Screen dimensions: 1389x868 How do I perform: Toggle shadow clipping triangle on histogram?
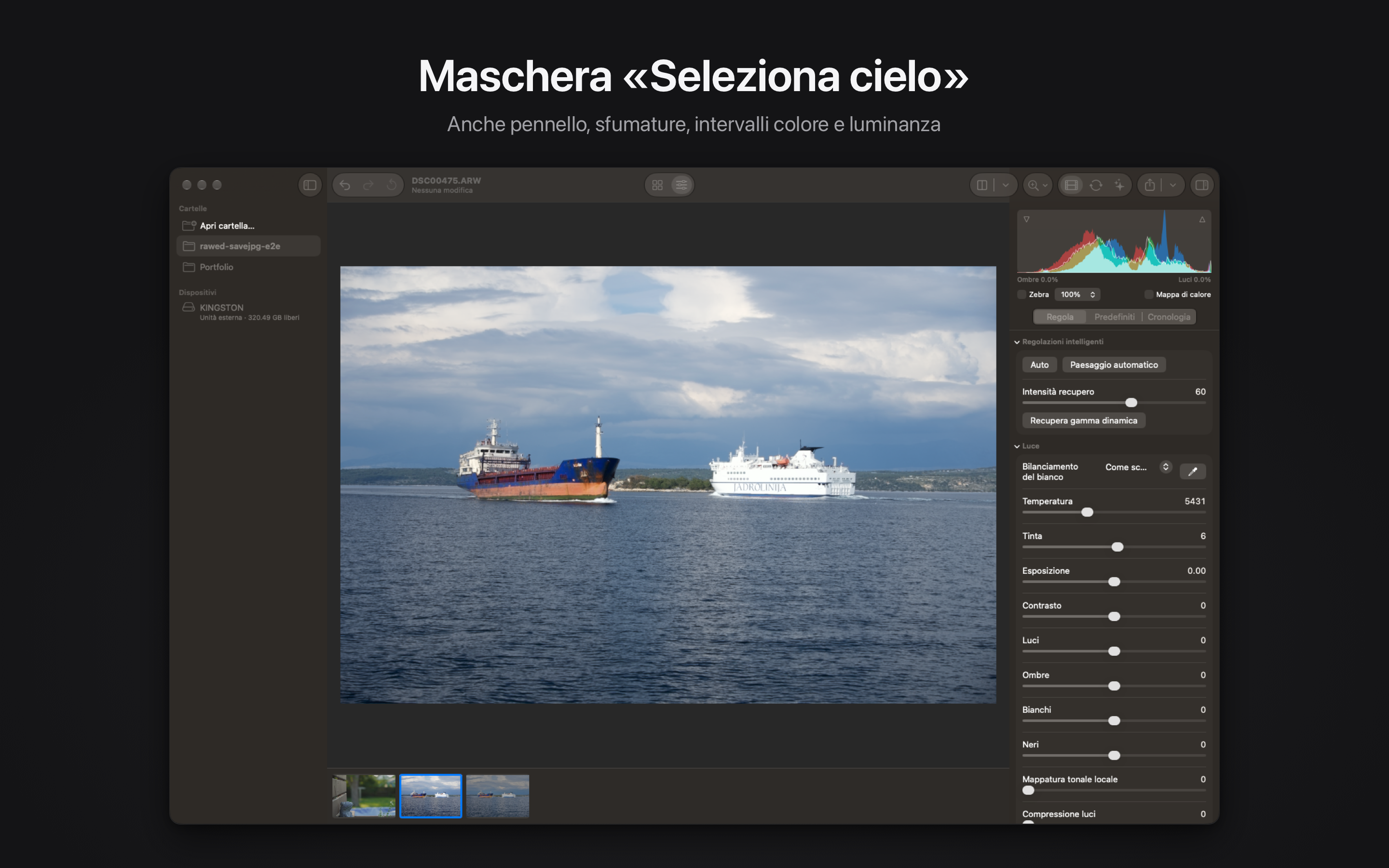1026,219
